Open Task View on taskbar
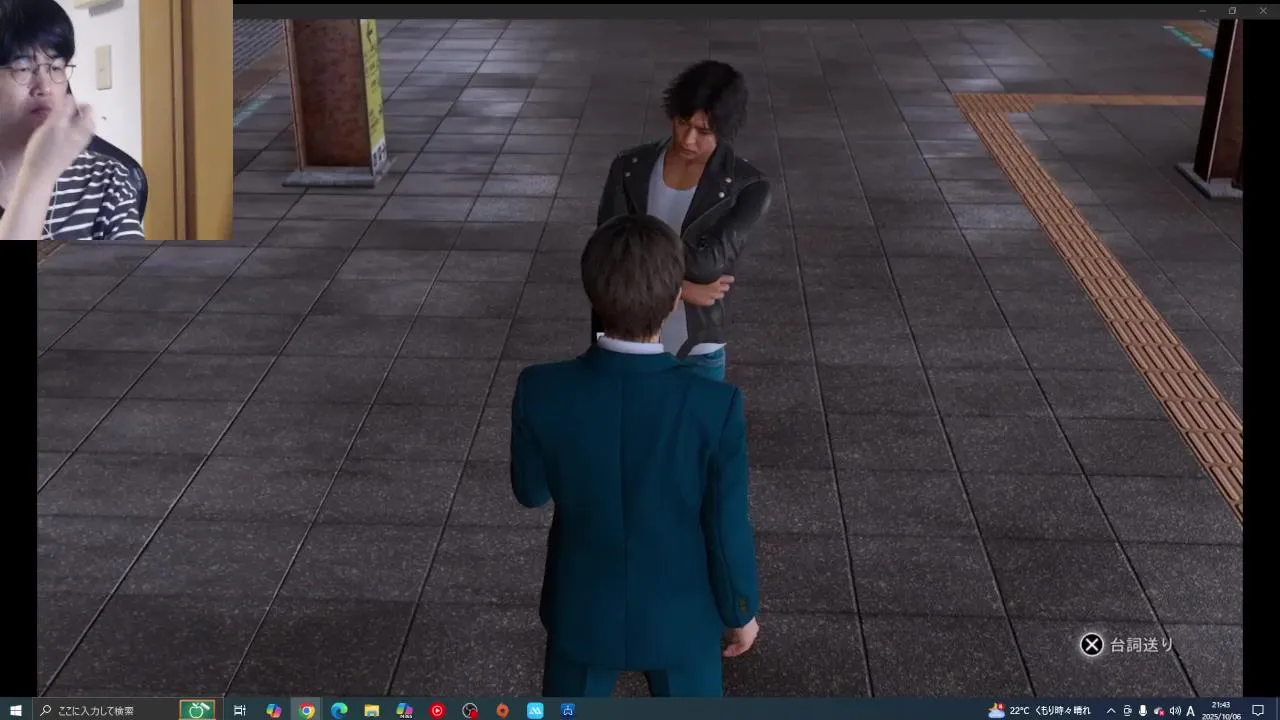This screenshot has height=720, width=1280. click(240, 710)
